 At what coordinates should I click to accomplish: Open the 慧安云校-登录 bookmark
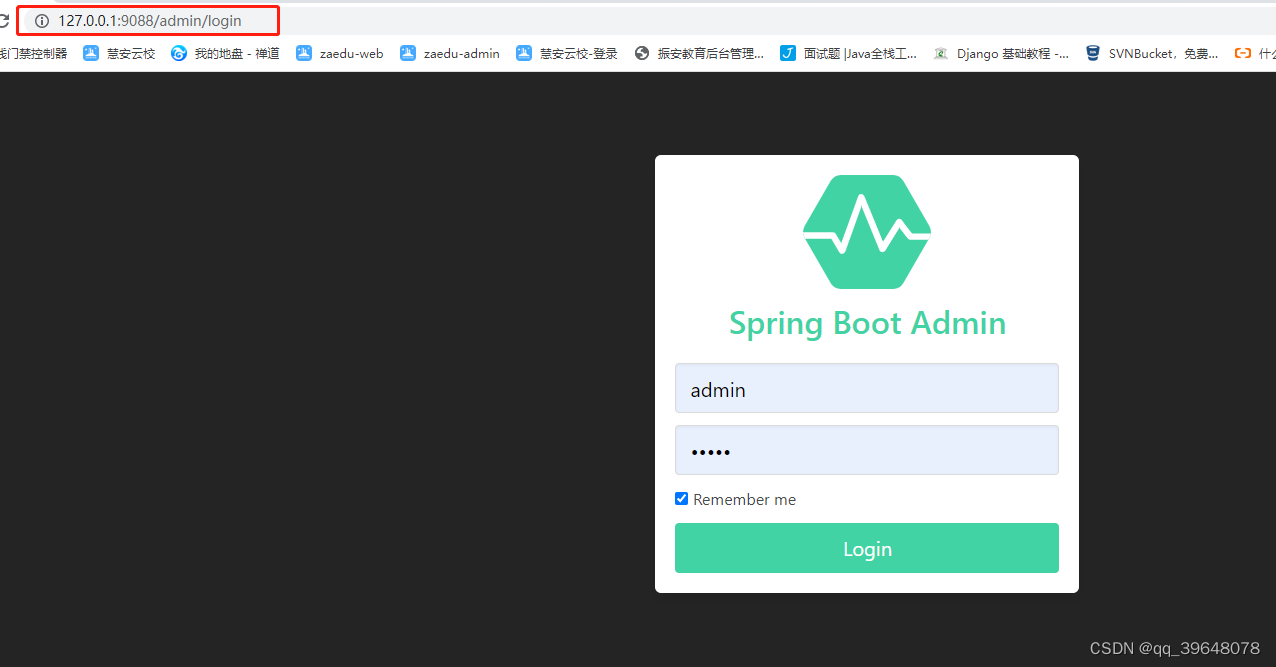pyautogui.click(x=567, y=54)
